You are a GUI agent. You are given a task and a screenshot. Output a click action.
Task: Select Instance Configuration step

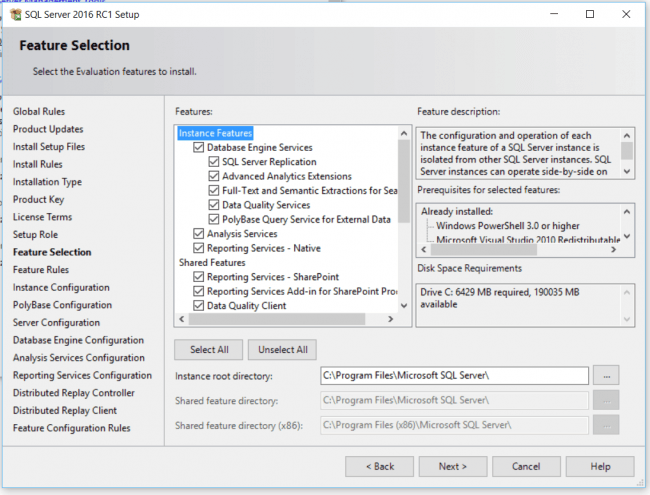61,287
